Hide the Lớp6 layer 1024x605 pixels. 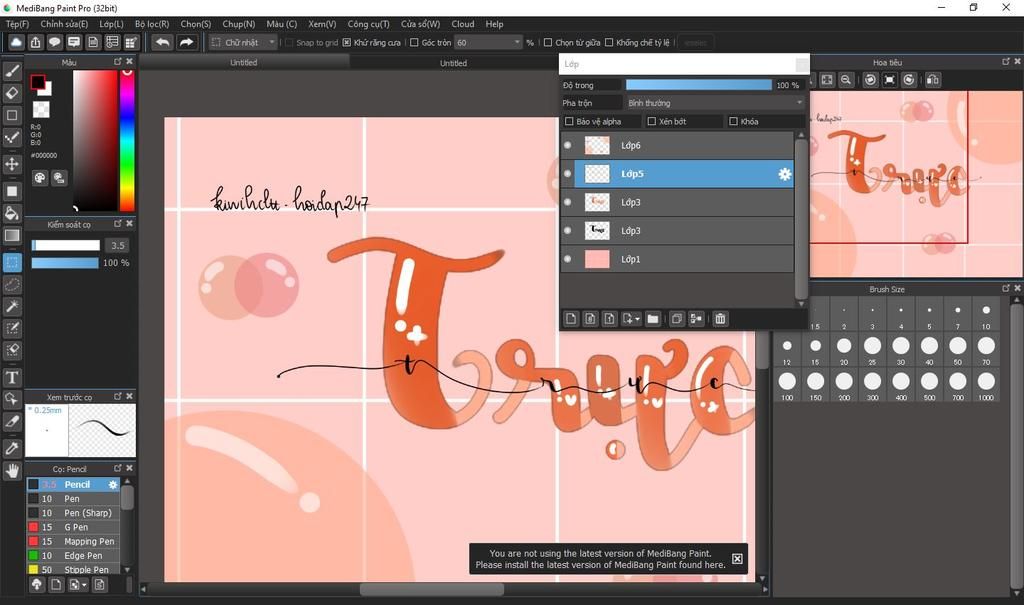(x=567, y=145)
